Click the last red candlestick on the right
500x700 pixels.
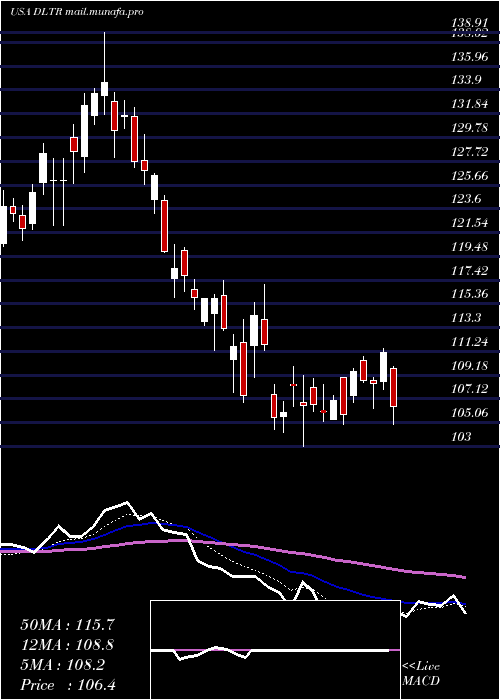[x=394, y=395]
